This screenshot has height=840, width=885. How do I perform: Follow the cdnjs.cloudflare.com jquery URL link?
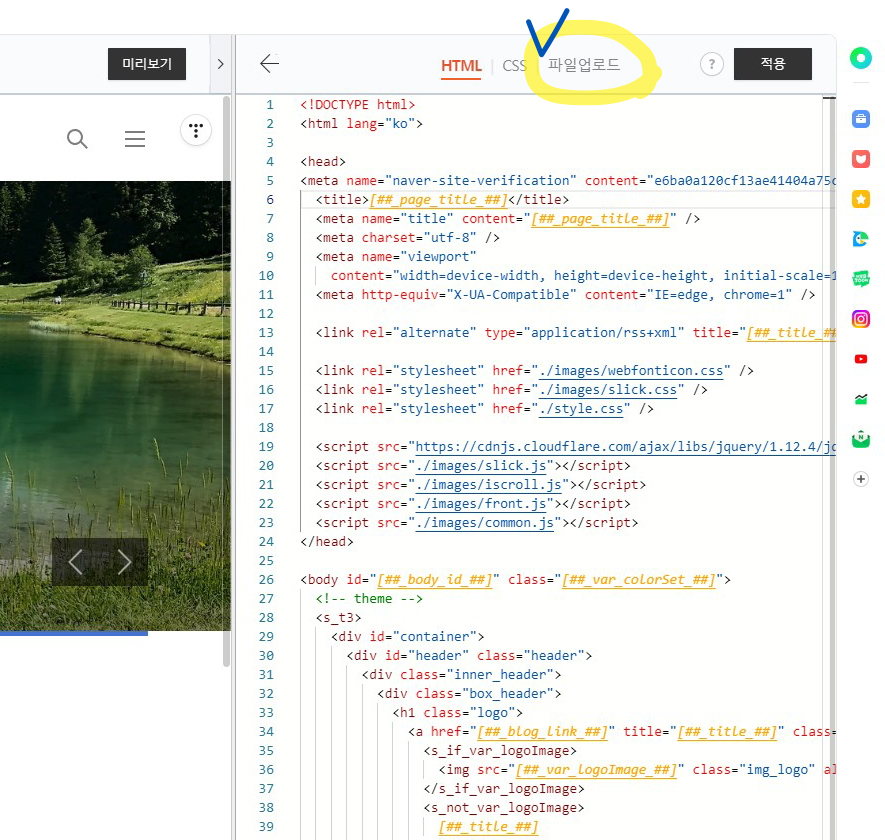tap(625, 447)
